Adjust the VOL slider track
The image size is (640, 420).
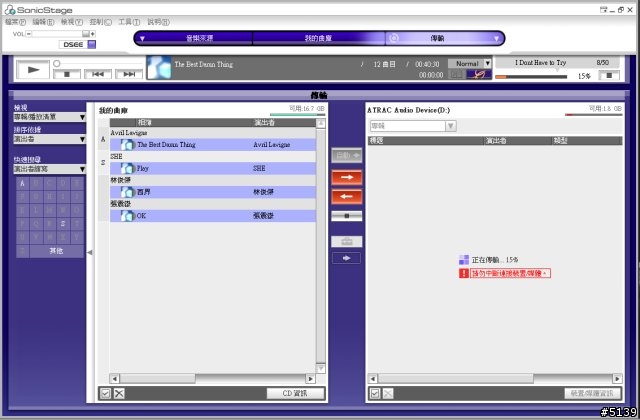coord(58,34)
